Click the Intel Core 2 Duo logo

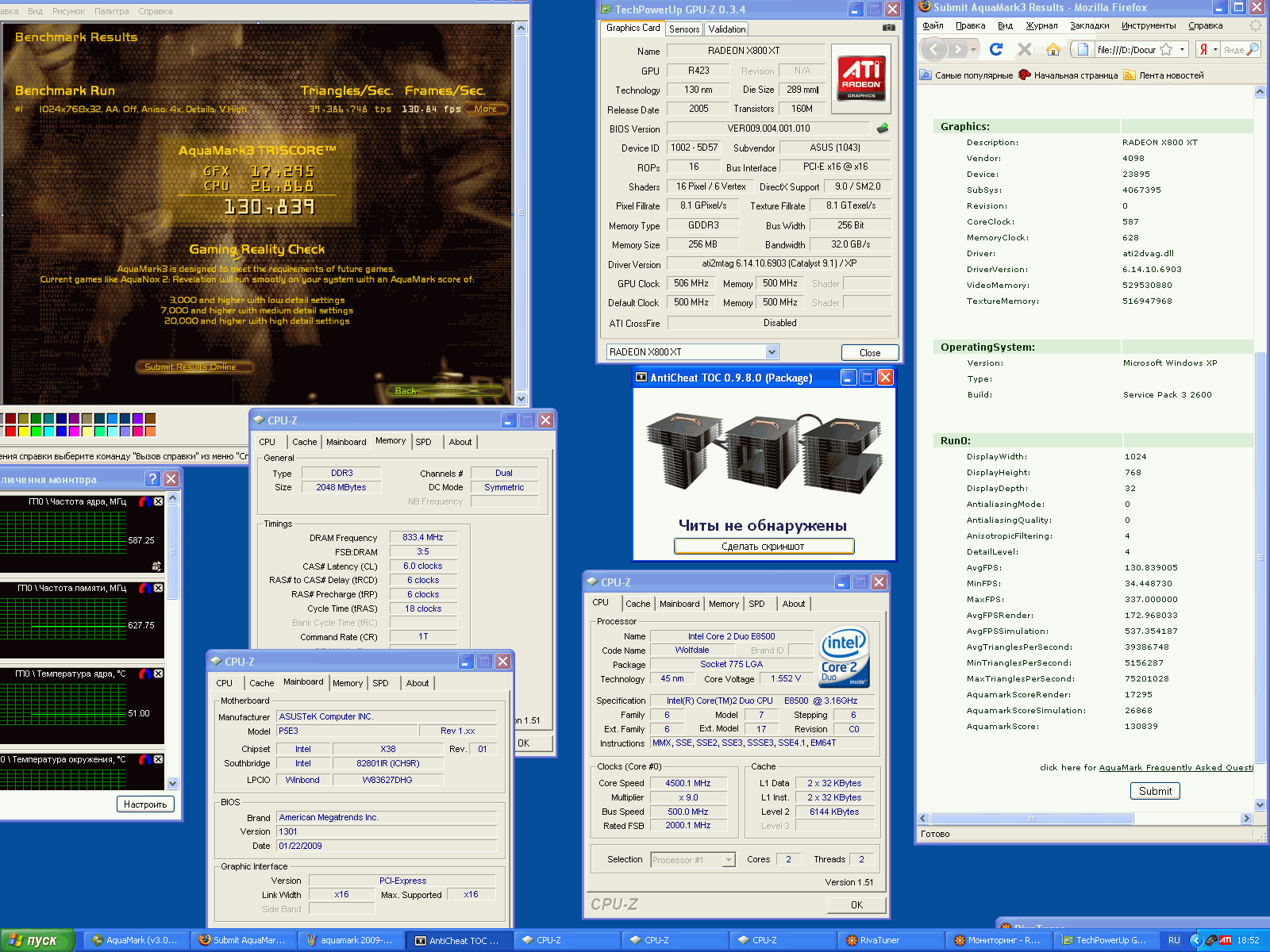tap(844, 657)
